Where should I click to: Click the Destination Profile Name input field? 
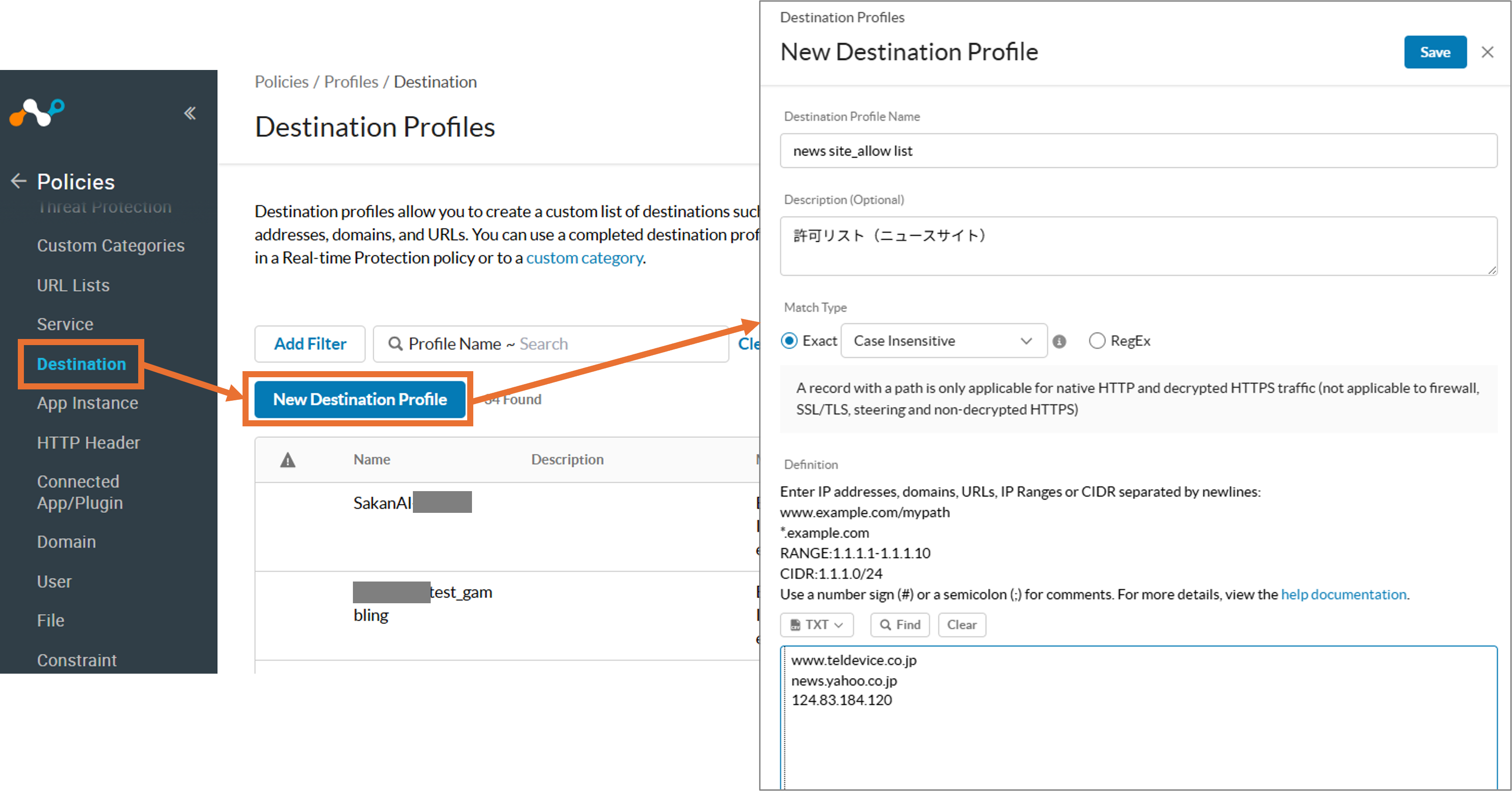[1137, 151]
